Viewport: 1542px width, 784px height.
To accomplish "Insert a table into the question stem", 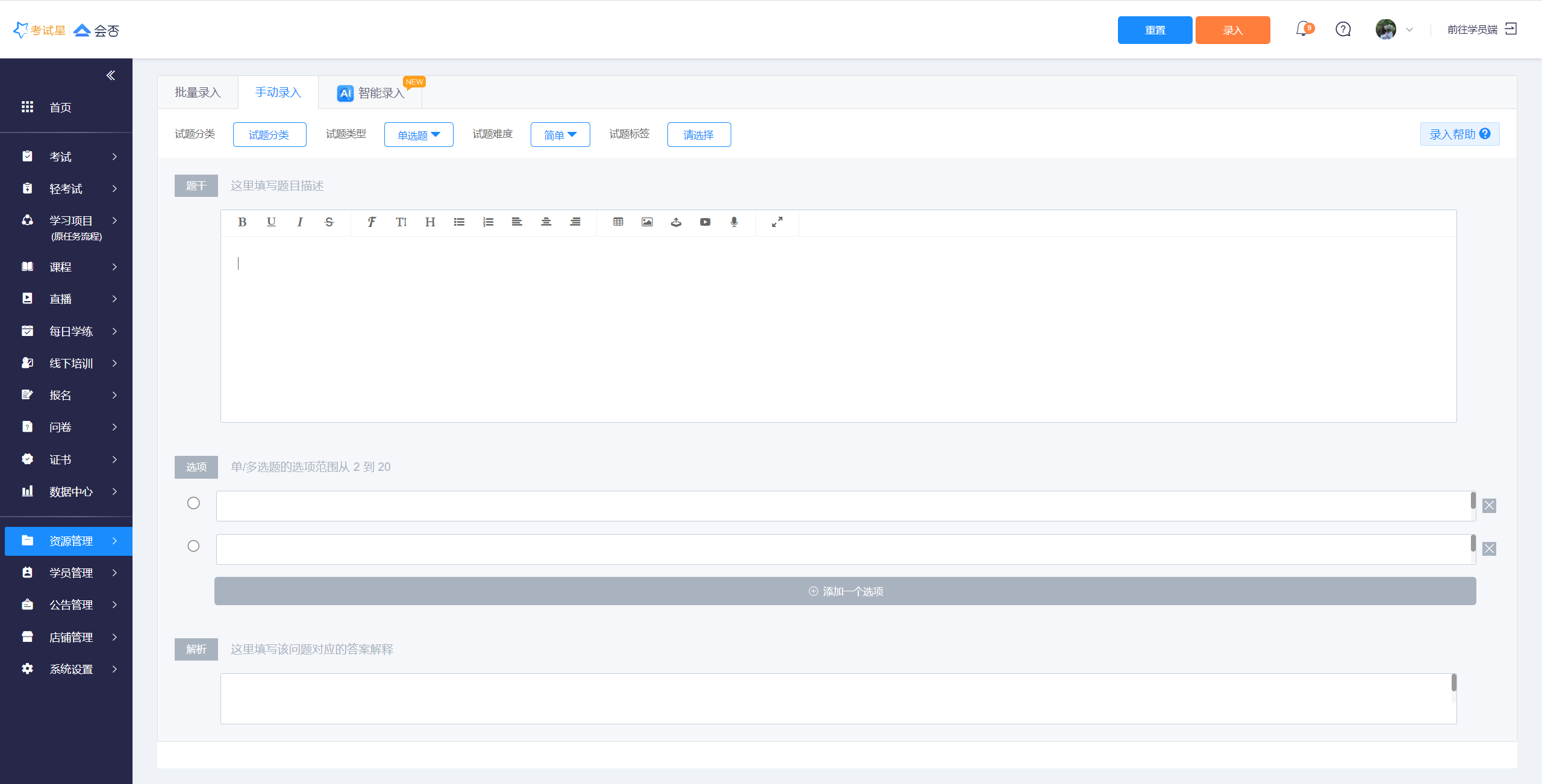I will (618, 222).
